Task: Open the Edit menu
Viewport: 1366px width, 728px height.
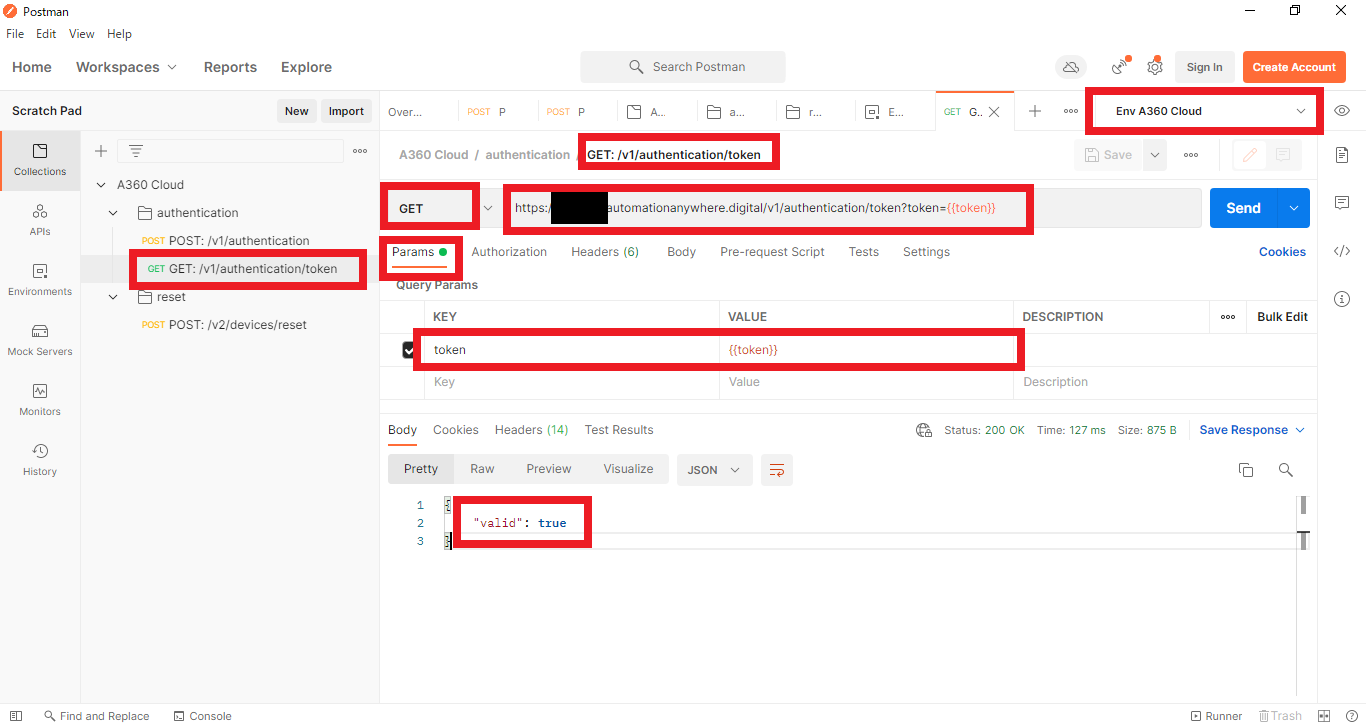Action: (x=46, y=34)
